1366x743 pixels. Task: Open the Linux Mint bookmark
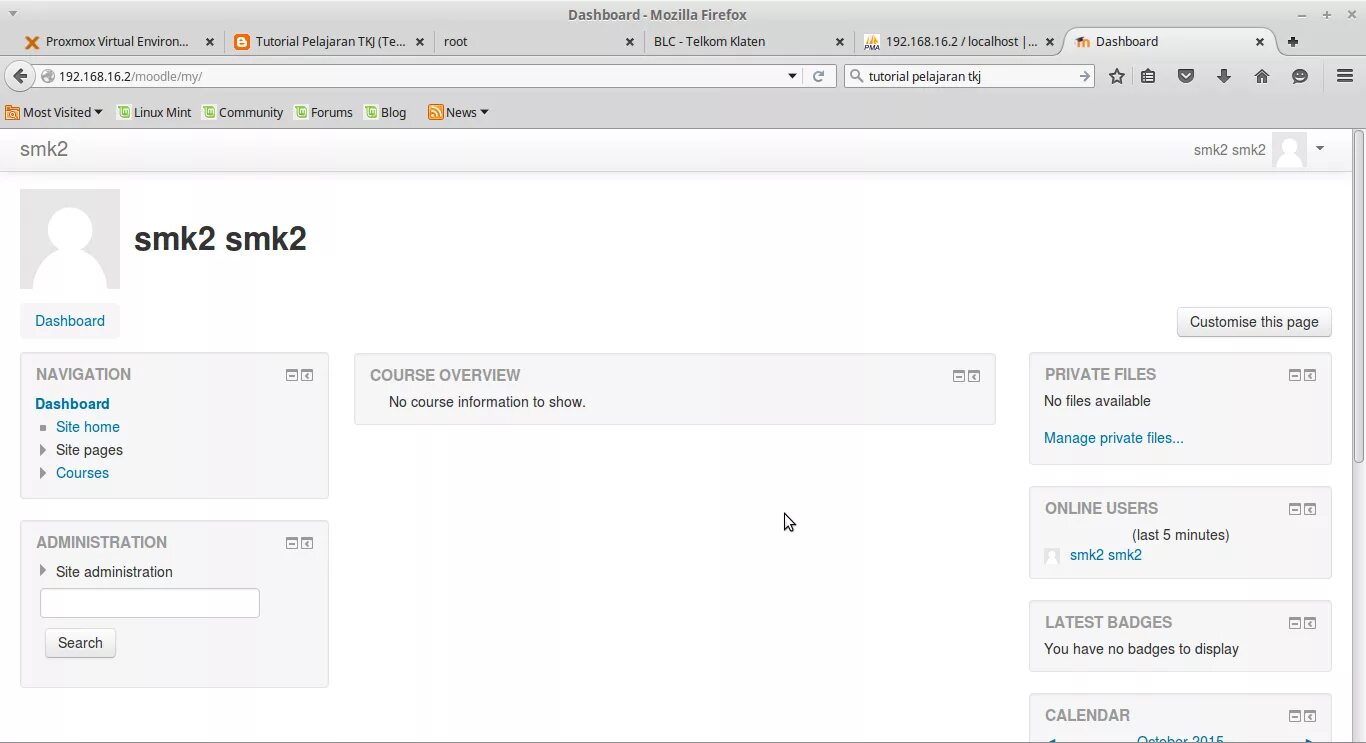tap(154, 113)
